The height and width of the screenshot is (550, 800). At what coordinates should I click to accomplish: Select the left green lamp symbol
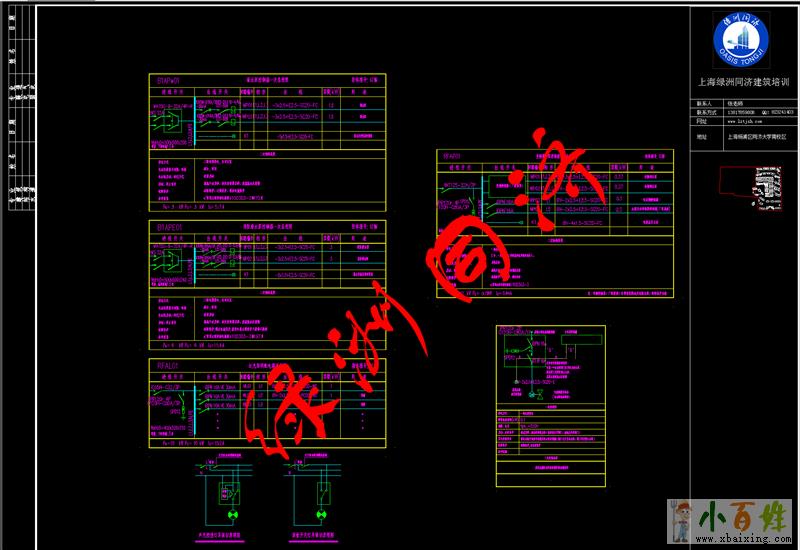pos(234,515)
